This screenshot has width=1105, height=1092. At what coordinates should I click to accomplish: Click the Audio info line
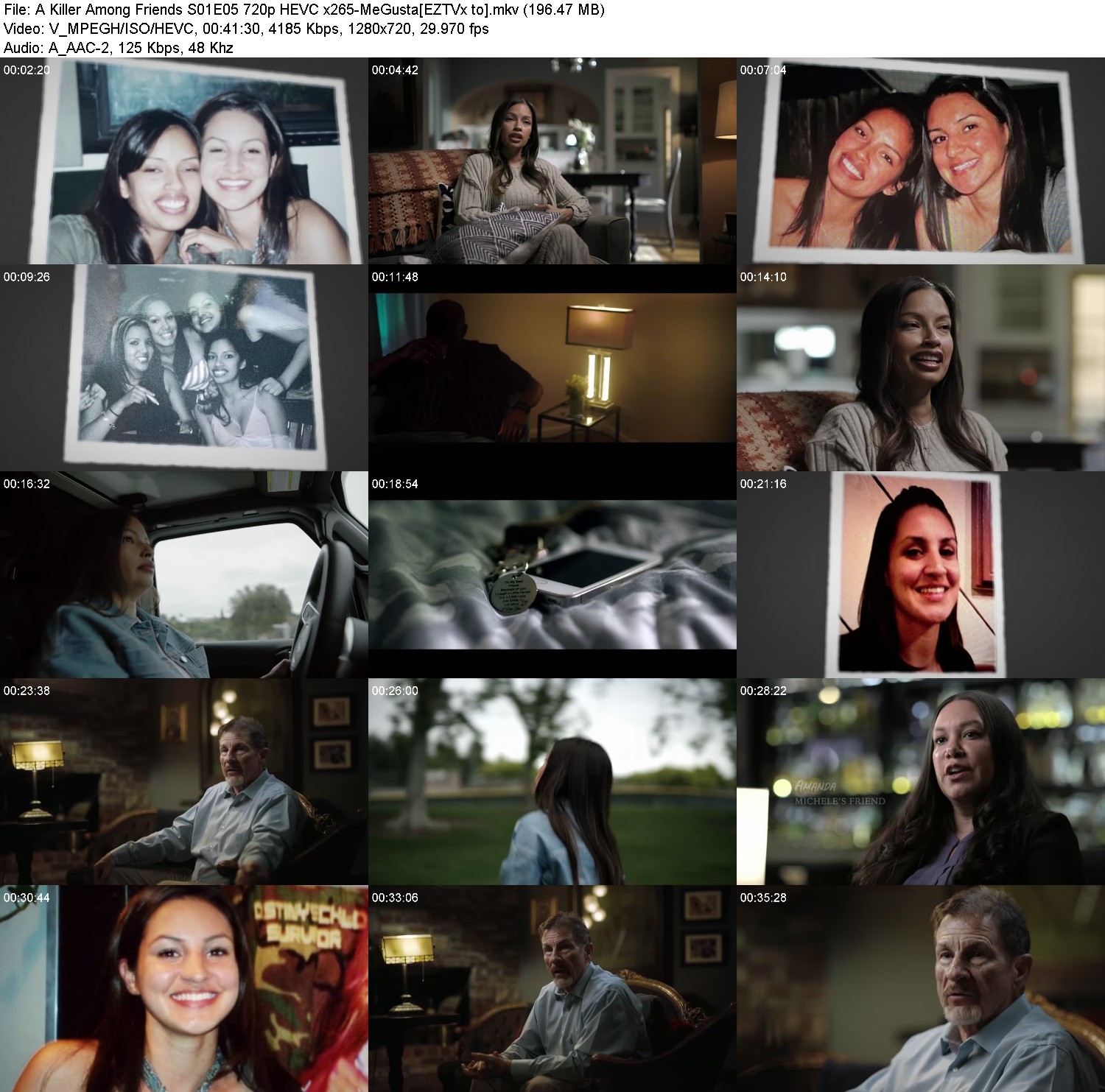(119, 48)
